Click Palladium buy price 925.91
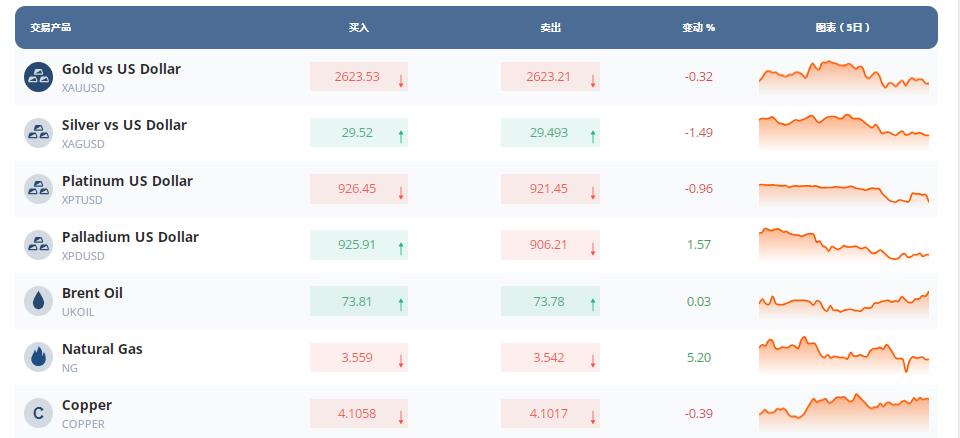Viewport: 960px width, 438px height. [x=358, y=245]
